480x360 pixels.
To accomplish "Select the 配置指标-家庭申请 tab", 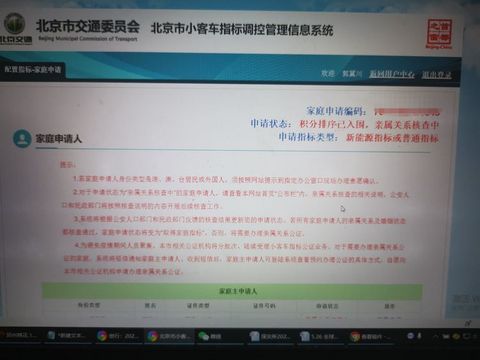I will click(32, 70).
